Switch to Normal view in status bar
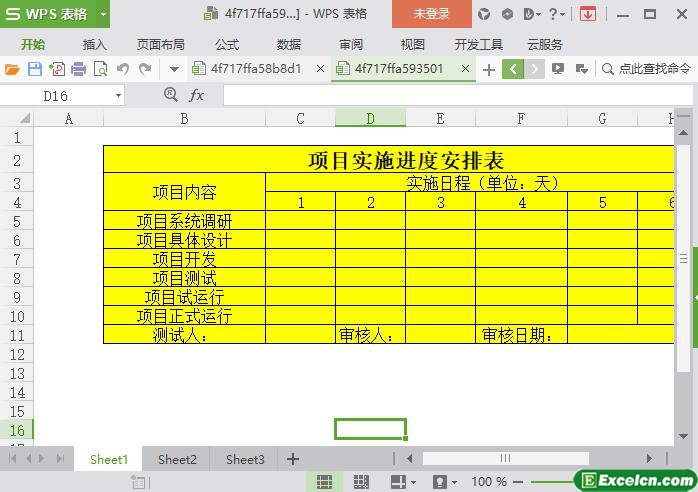 tap(324, 482)
